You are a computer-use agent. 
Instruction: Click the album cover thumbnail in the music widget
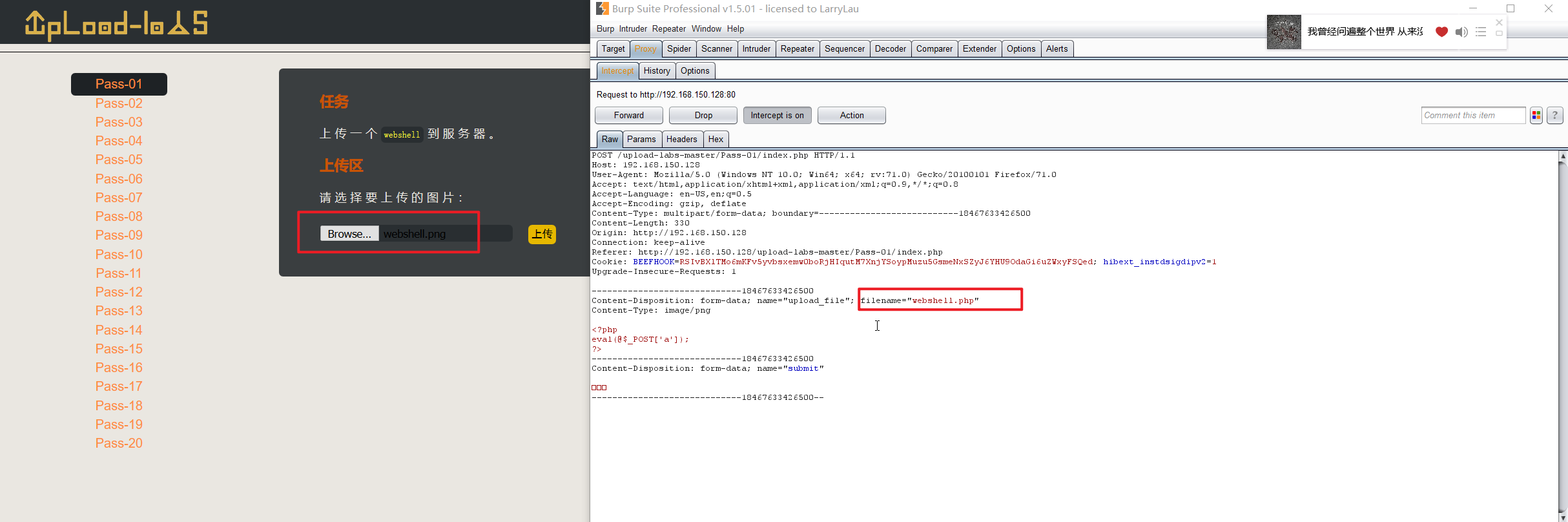click(x=1284, y=32)
